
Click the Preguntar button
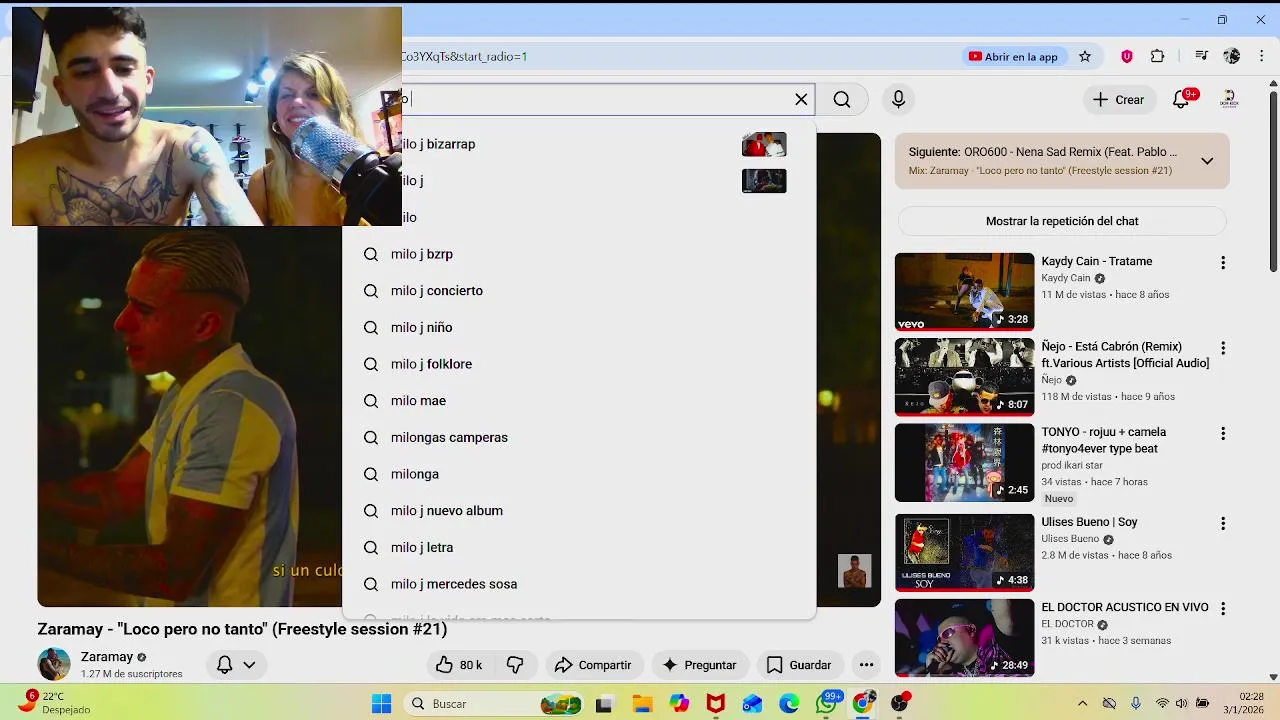pyautogui.click(x=699, y=665)
